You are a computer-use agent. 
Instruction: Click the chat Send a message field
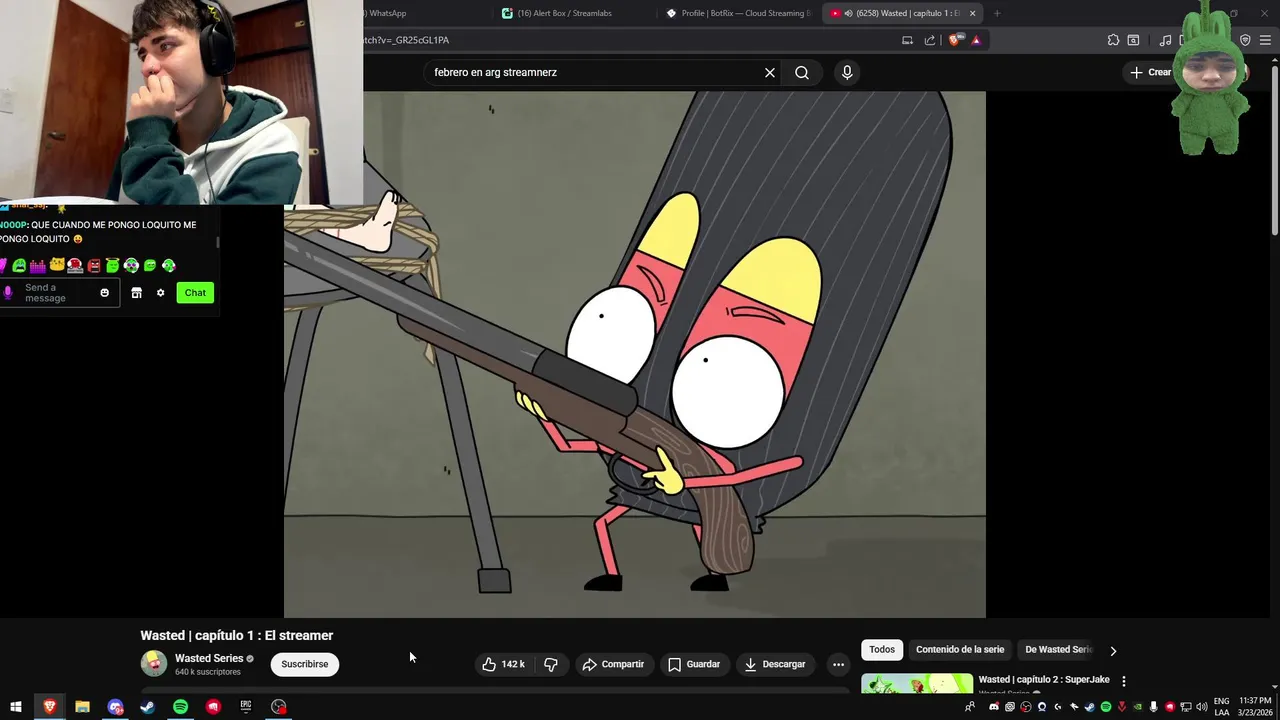click(58, 293)
